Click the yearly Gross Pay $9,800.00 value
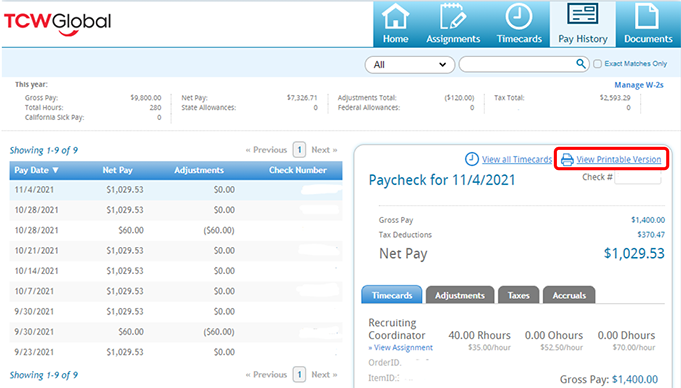The width and height of the screenshot is (681, 388). [146, 98]
